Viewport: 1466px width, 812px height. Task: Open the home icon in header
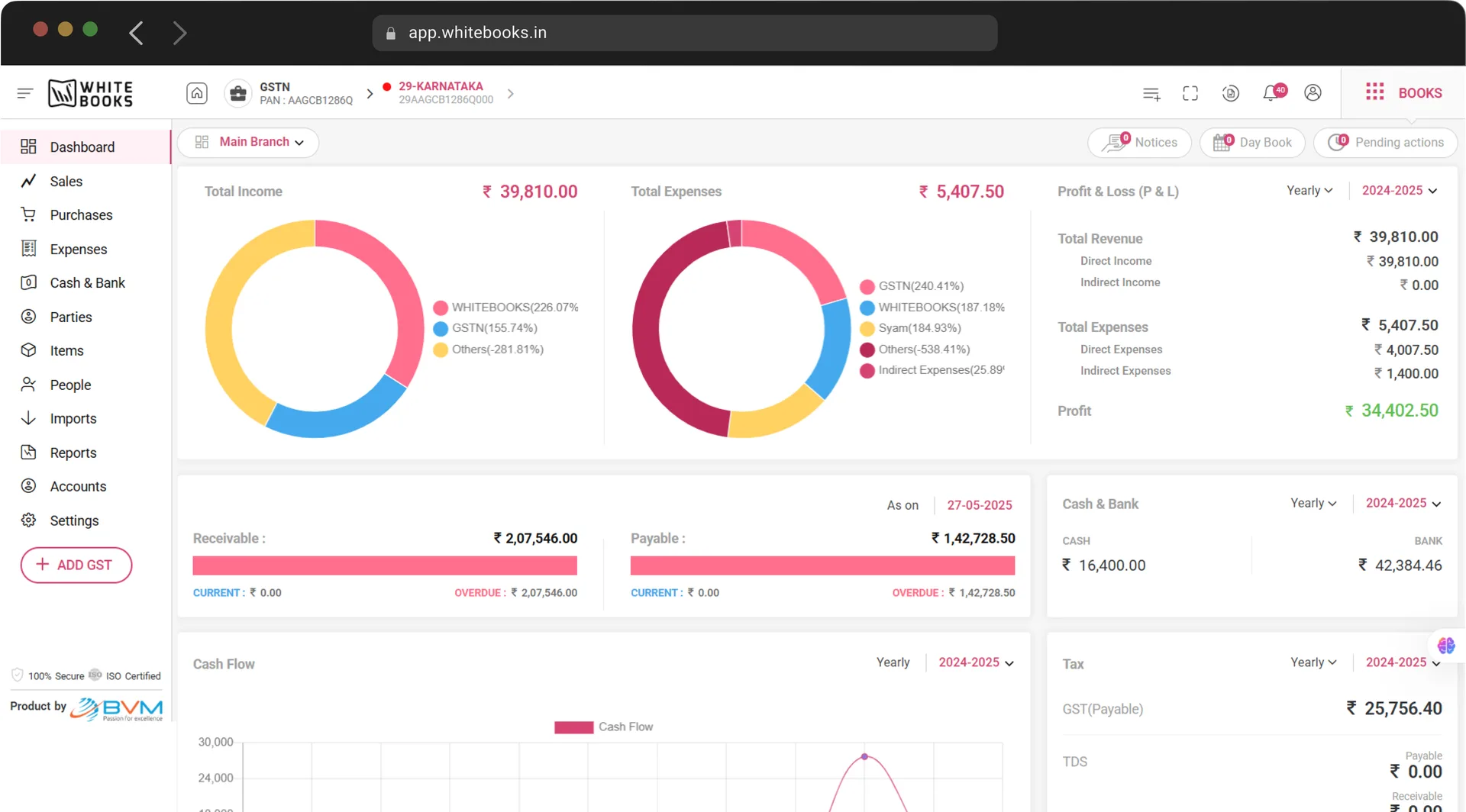(x=197, y=93)
